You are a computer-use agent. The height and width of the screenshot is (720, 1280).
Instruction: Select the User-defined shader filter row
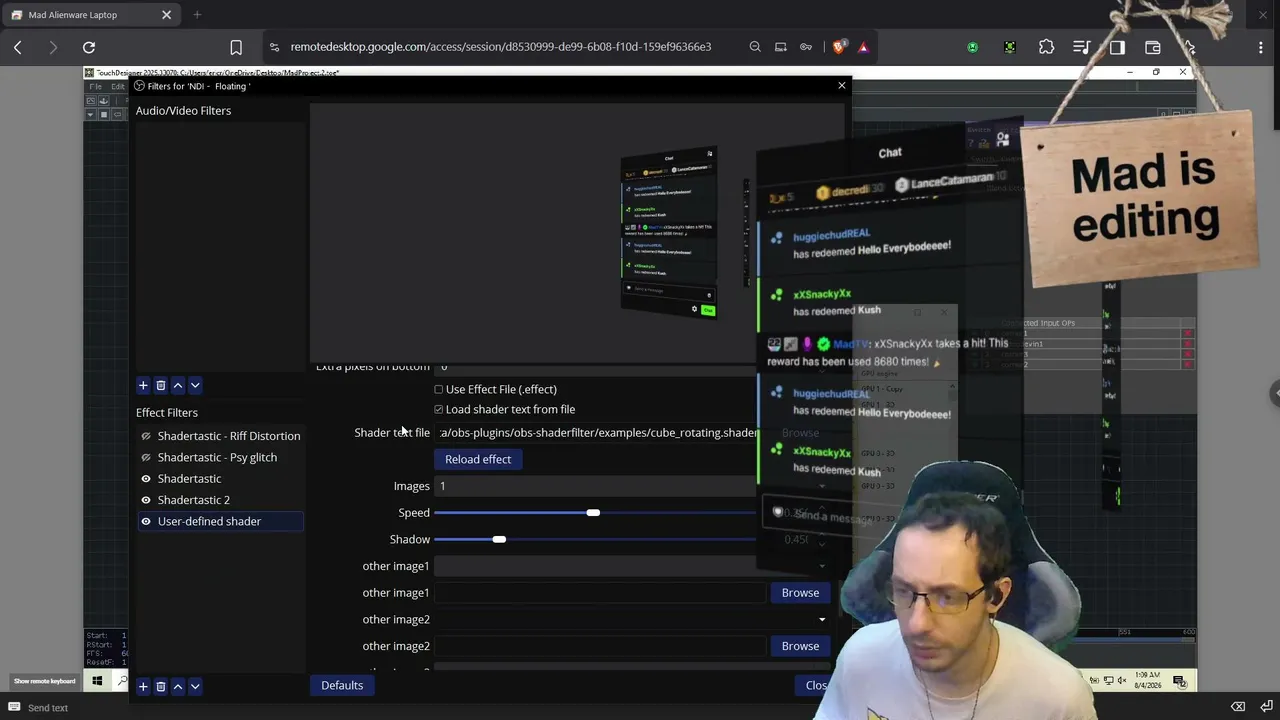click(x=220, y=521)
